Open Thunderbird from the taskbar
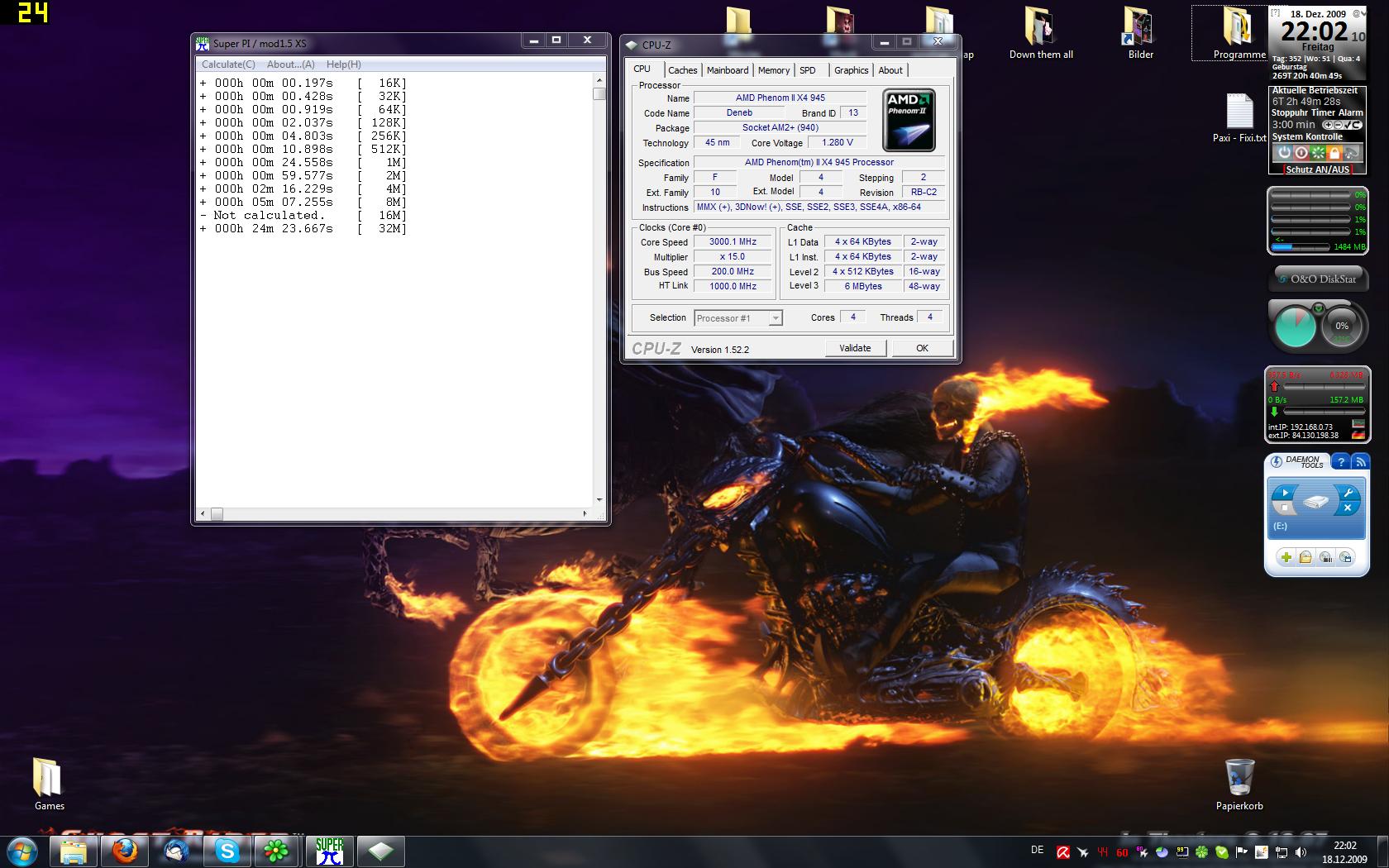This screenshot has width=1389, height=868. [x=176, y=851]
